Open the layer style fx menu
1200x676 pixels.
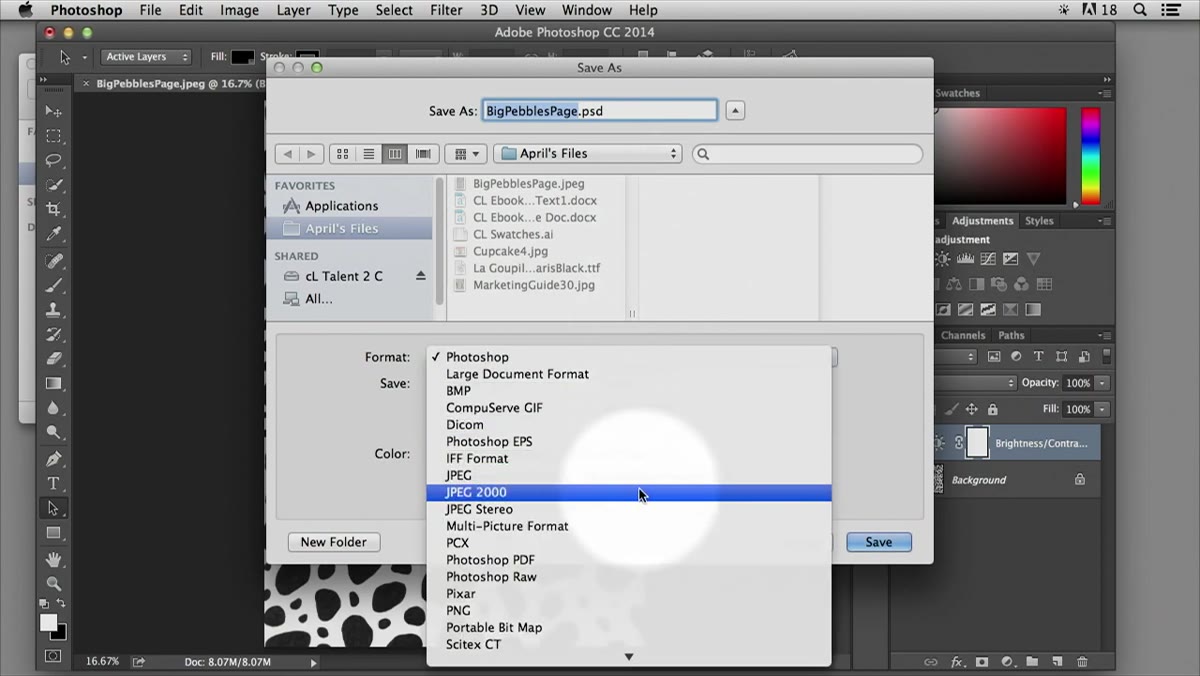[x=957, y=661]
